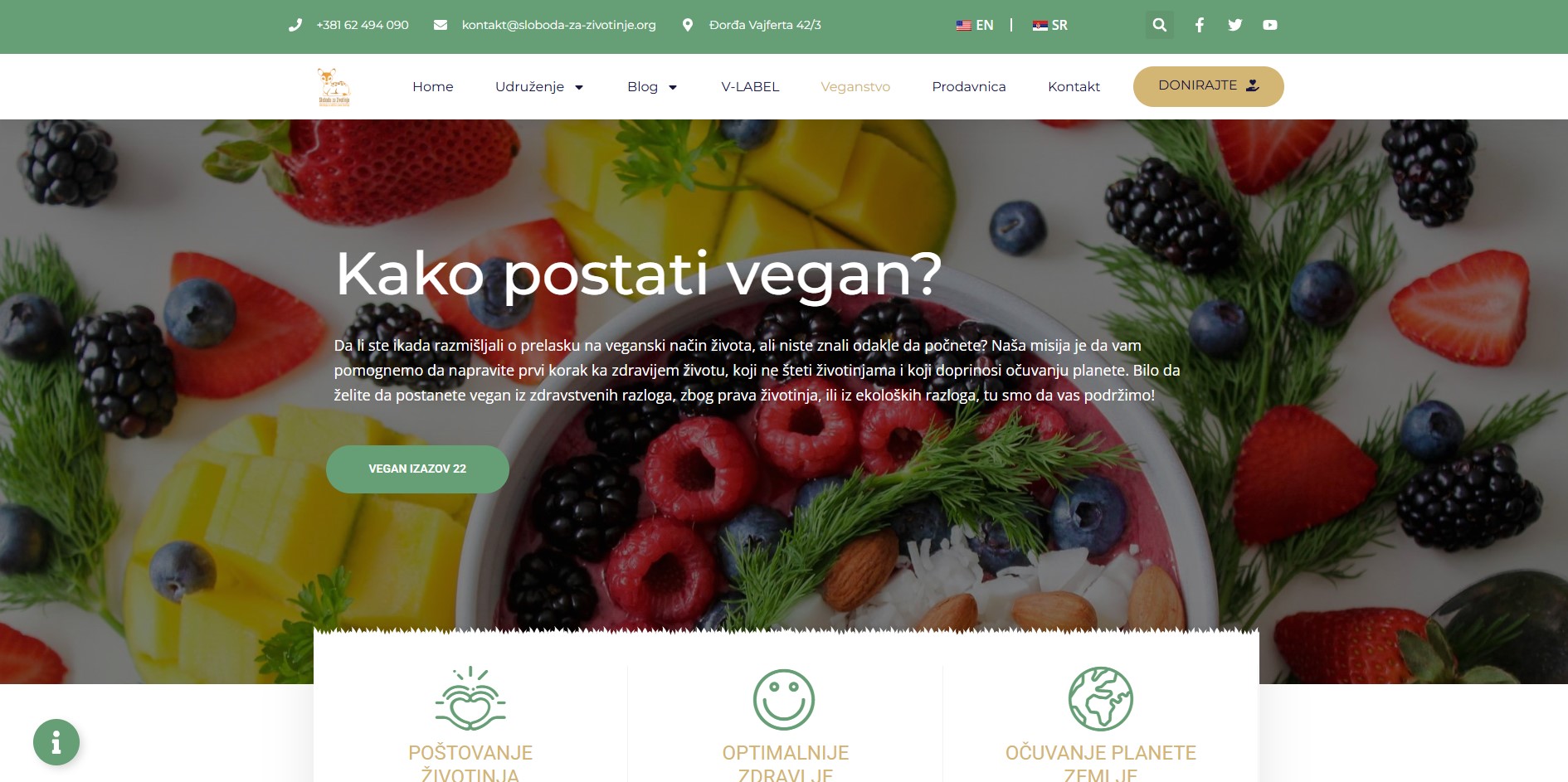The image size is (1568, 782).
Task: Open the Twitter profile icon
Action: 1234,25
